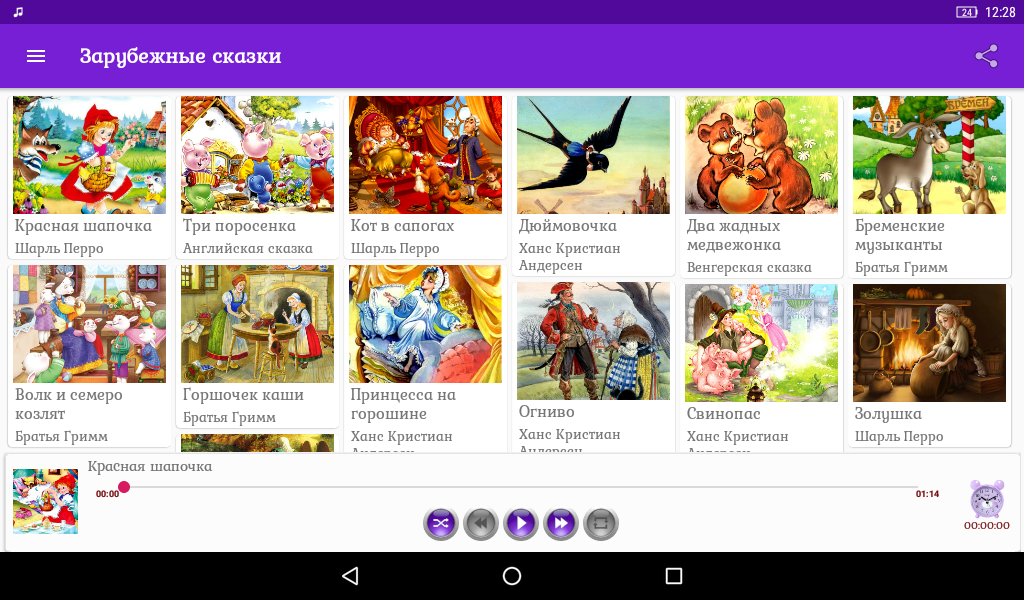Open the Кот в сапогах story image
Viewport: 1024px width, 600px height.
click(425, 155)
